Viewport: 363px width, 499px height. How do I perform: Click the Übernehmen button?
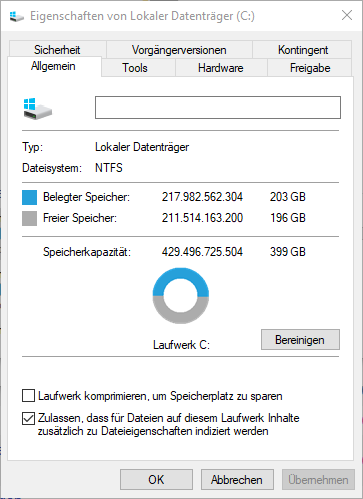[318, 480]
